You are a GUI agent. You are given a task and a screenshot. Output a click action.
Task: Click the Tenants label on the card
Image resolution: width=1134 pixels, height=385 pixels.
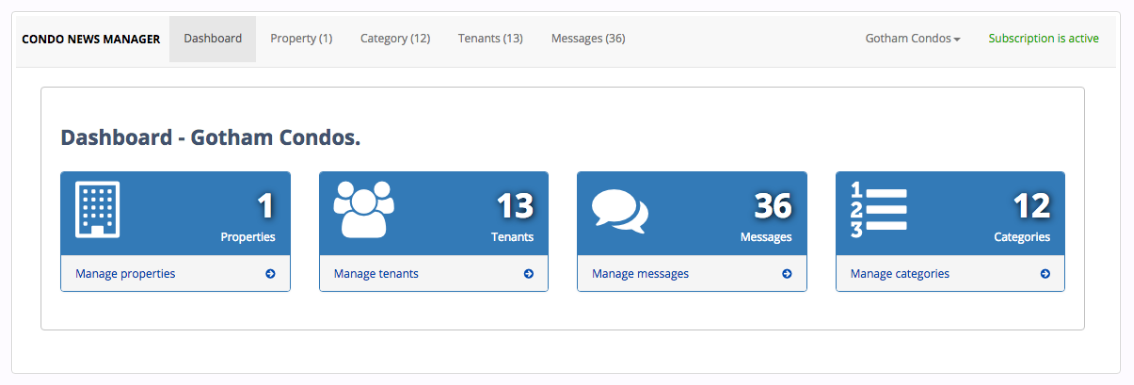click(x=512, y=237)
